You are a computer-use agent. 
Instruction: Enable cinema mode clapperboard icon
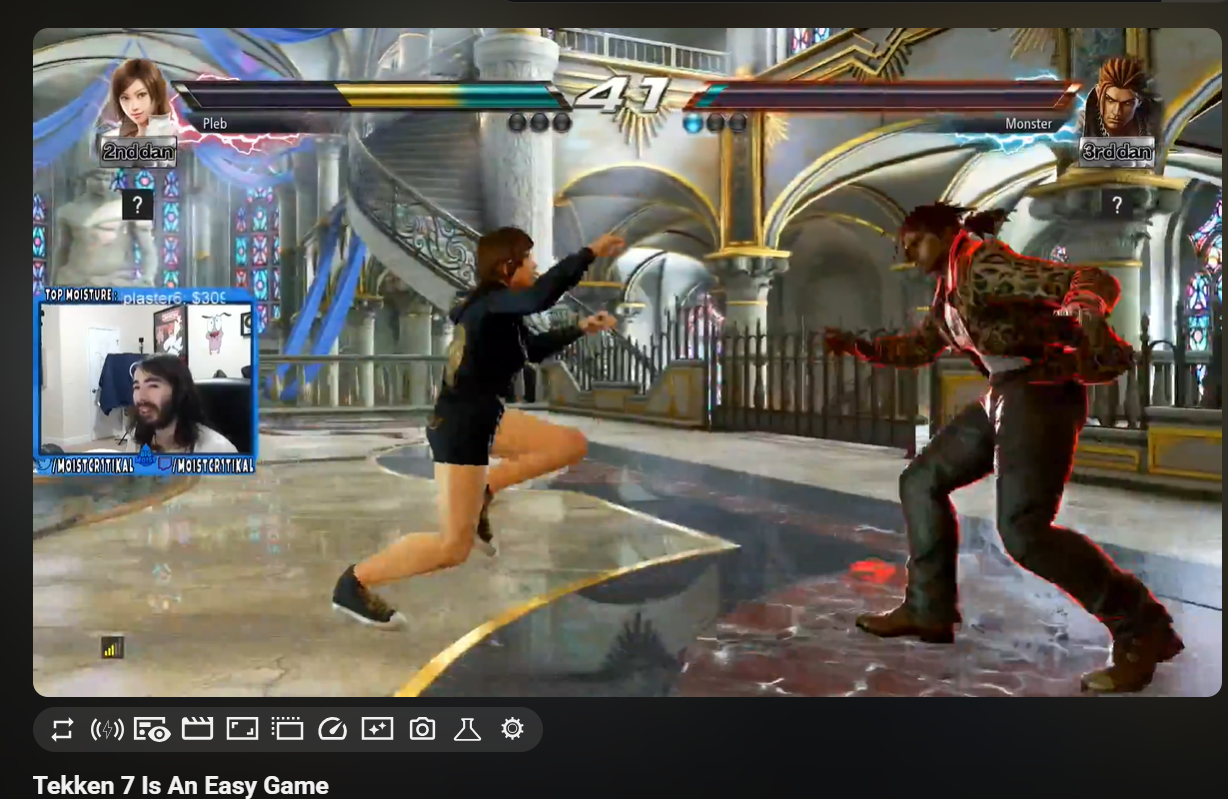[x=197, y=729]
